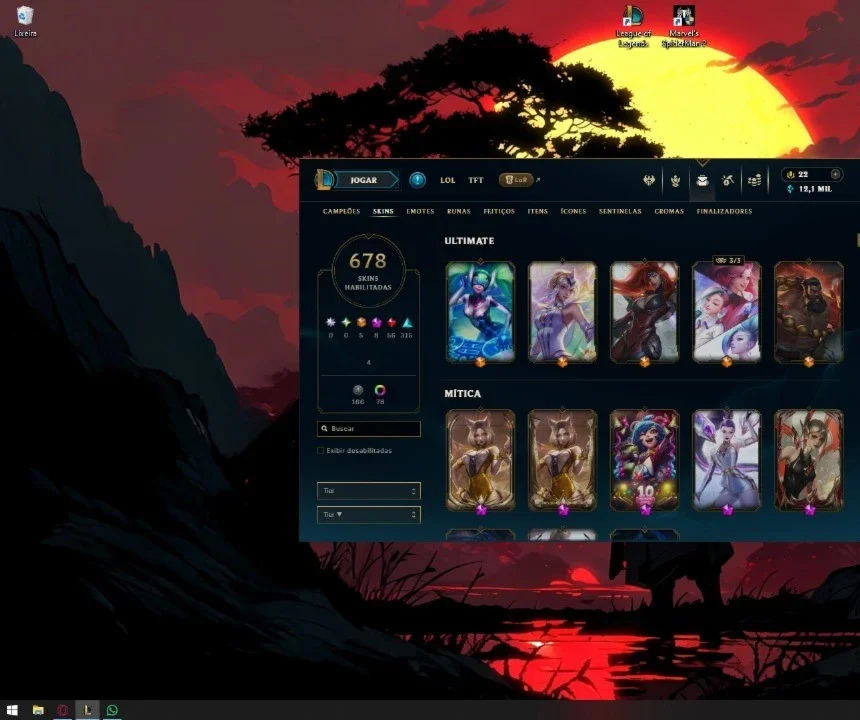
Task: Open the Windows Start menu
Action: 13,710
